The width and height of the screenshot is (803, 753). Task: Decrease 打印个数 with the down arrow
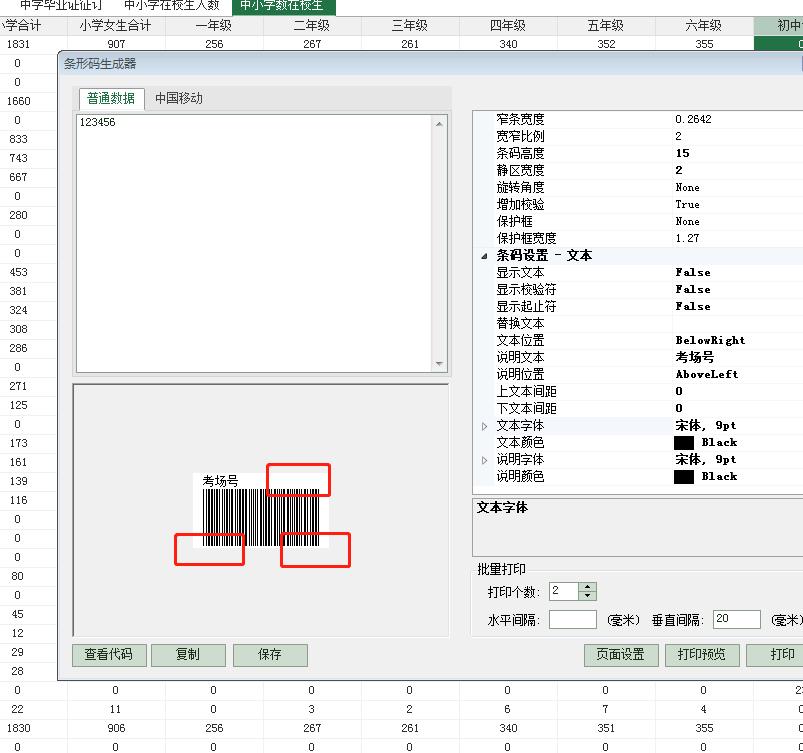coord(587,596)
